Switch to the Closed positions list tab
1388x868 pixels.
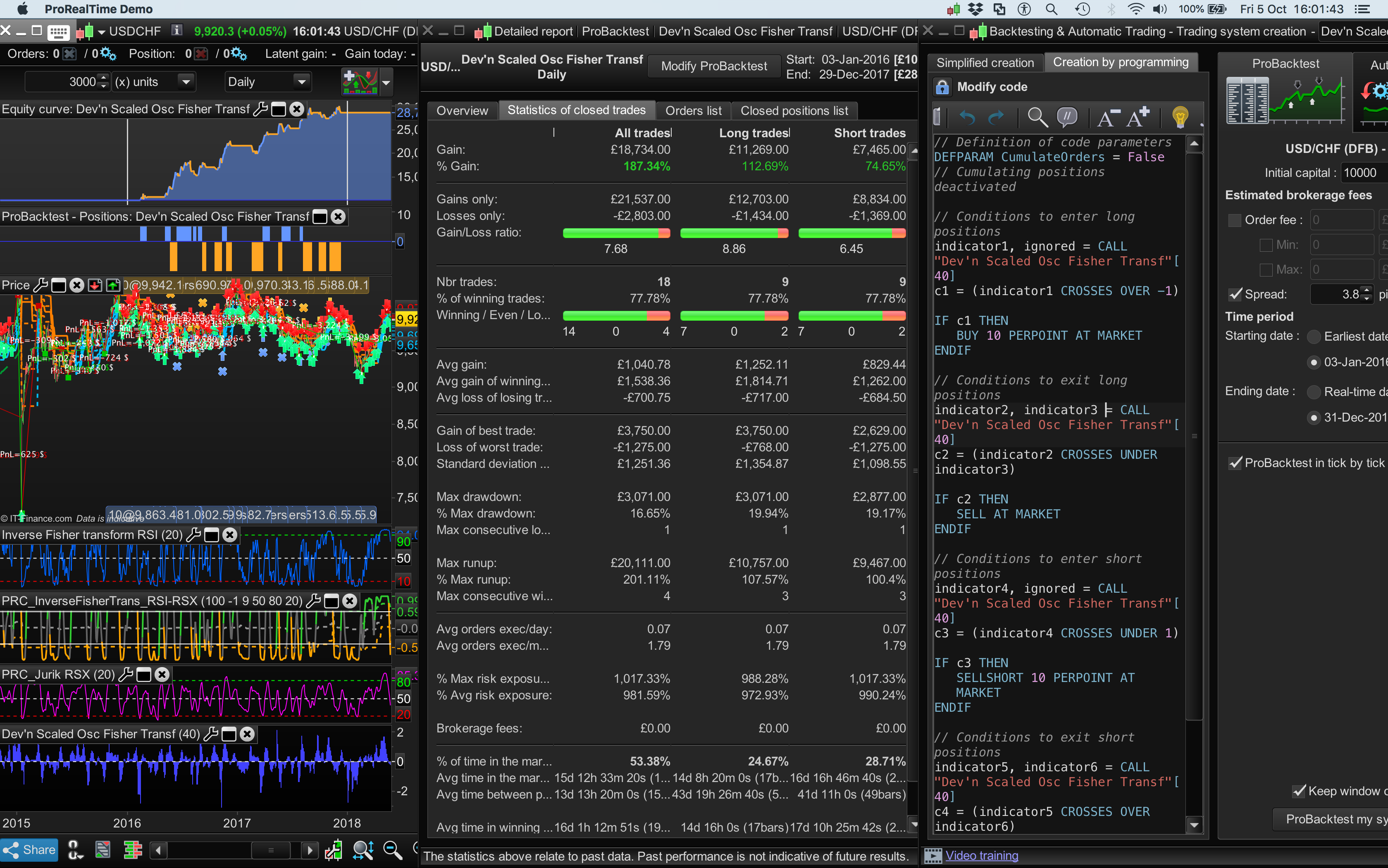[x=794, y=110]
